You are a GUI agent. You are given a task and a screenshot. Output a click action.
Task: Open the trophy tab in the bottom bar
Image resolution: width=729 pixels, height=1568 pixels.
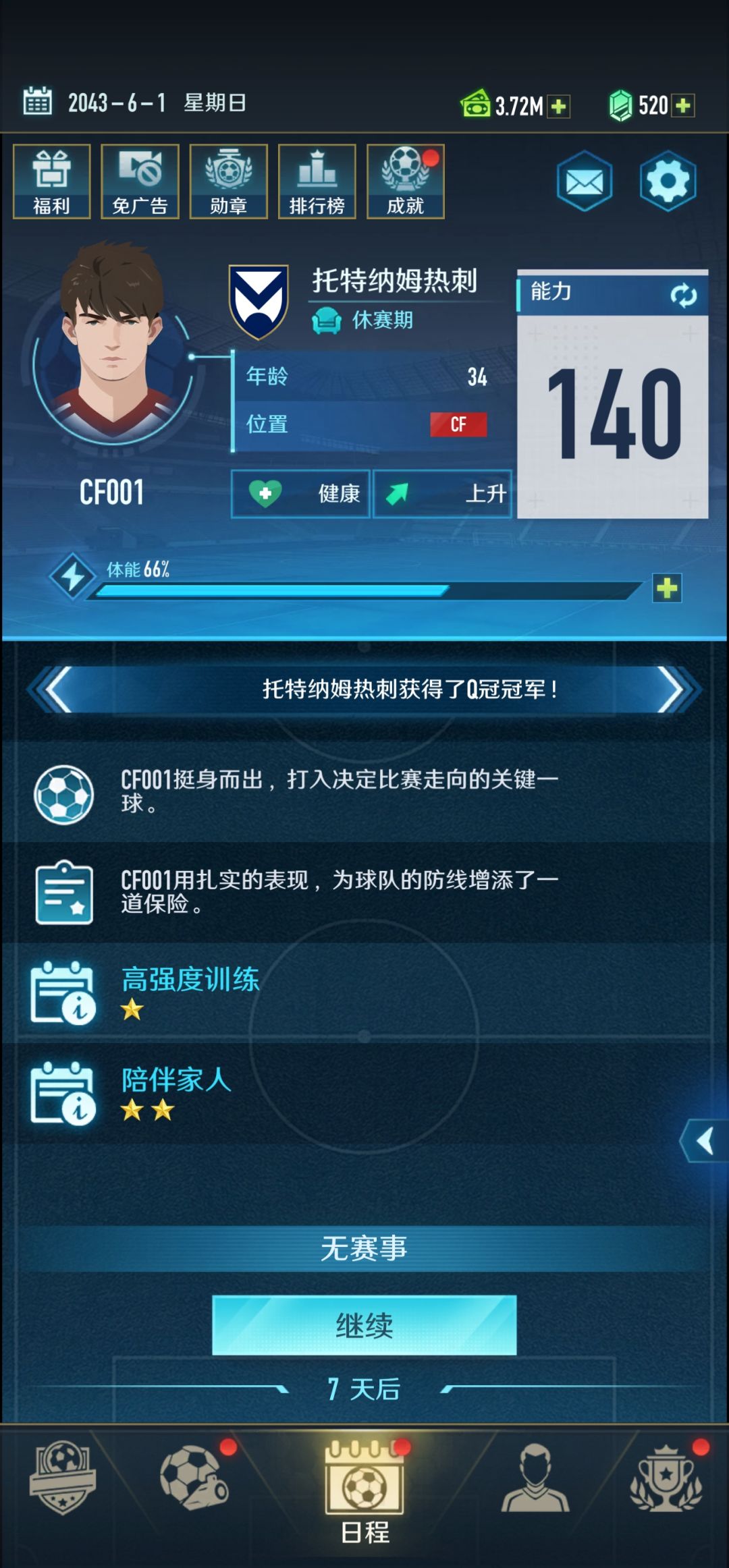[x=666, y=1478]
